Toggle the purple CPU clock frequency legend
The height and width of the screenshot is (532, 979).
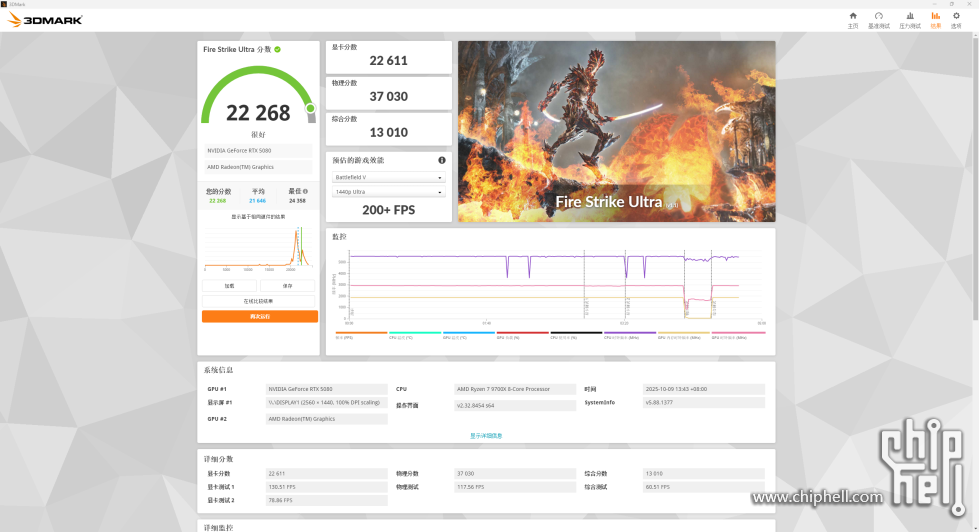pos(629,335)
